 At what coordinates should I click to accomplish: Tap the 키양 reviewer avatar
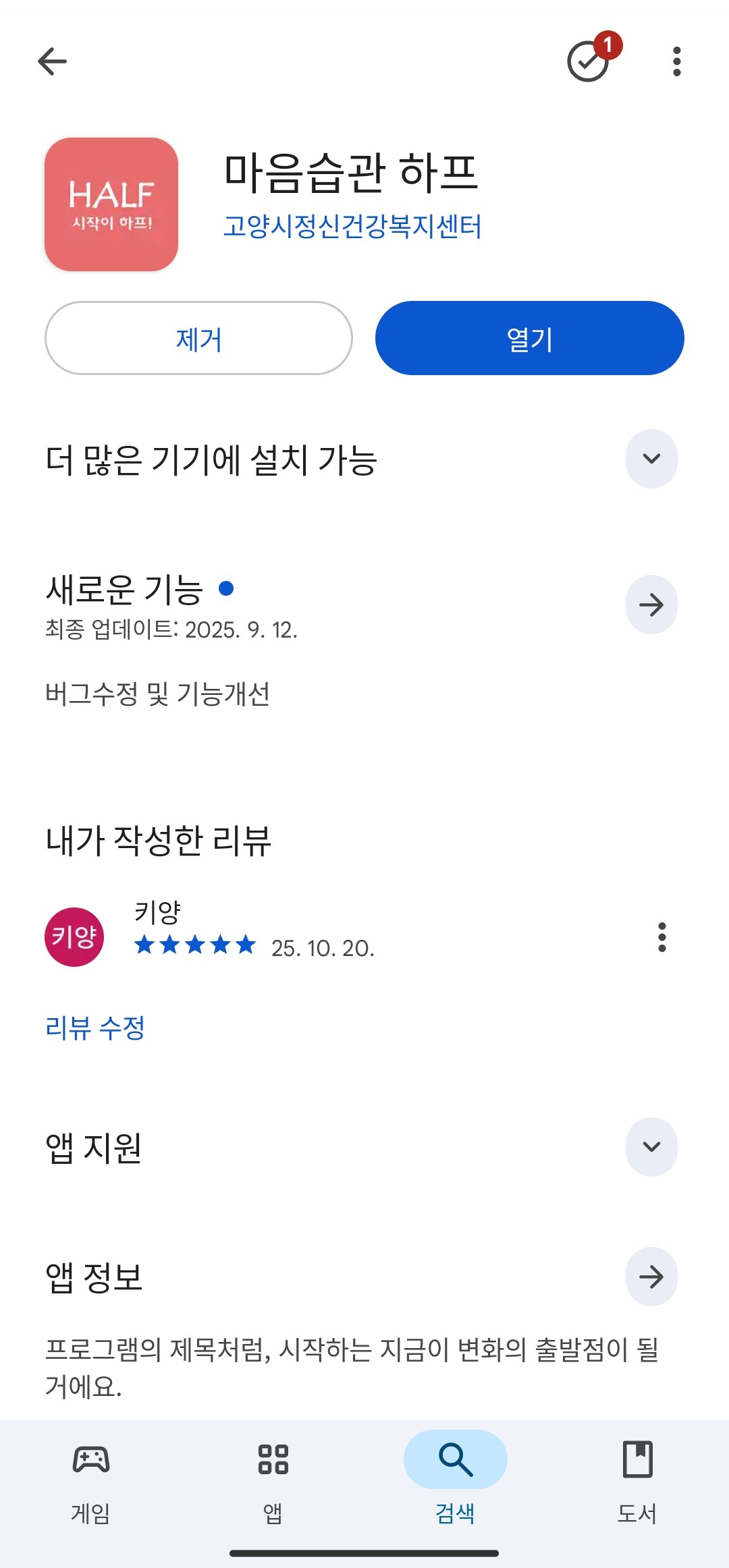pyautogui.click(x=74, y=936)
